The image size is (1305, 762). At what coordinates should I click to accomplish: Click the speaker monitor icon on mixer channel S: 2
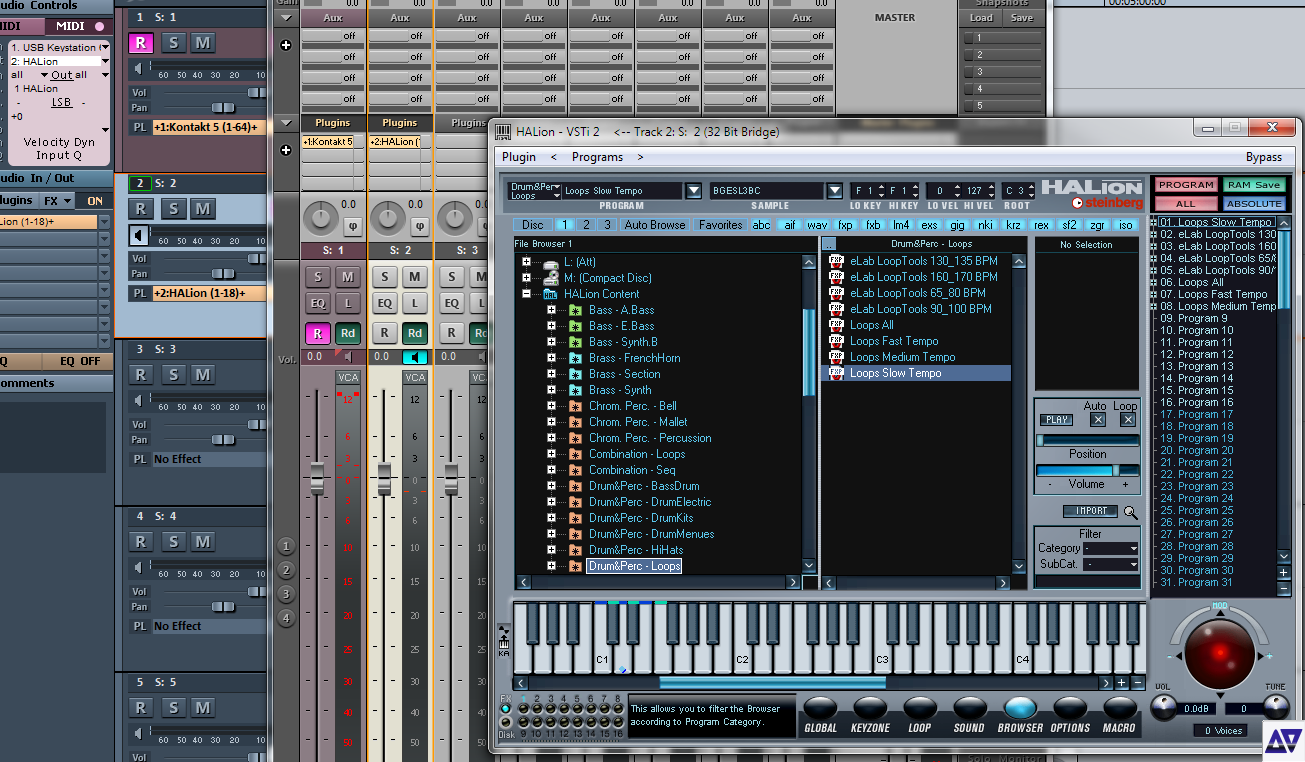click(415, 357)
